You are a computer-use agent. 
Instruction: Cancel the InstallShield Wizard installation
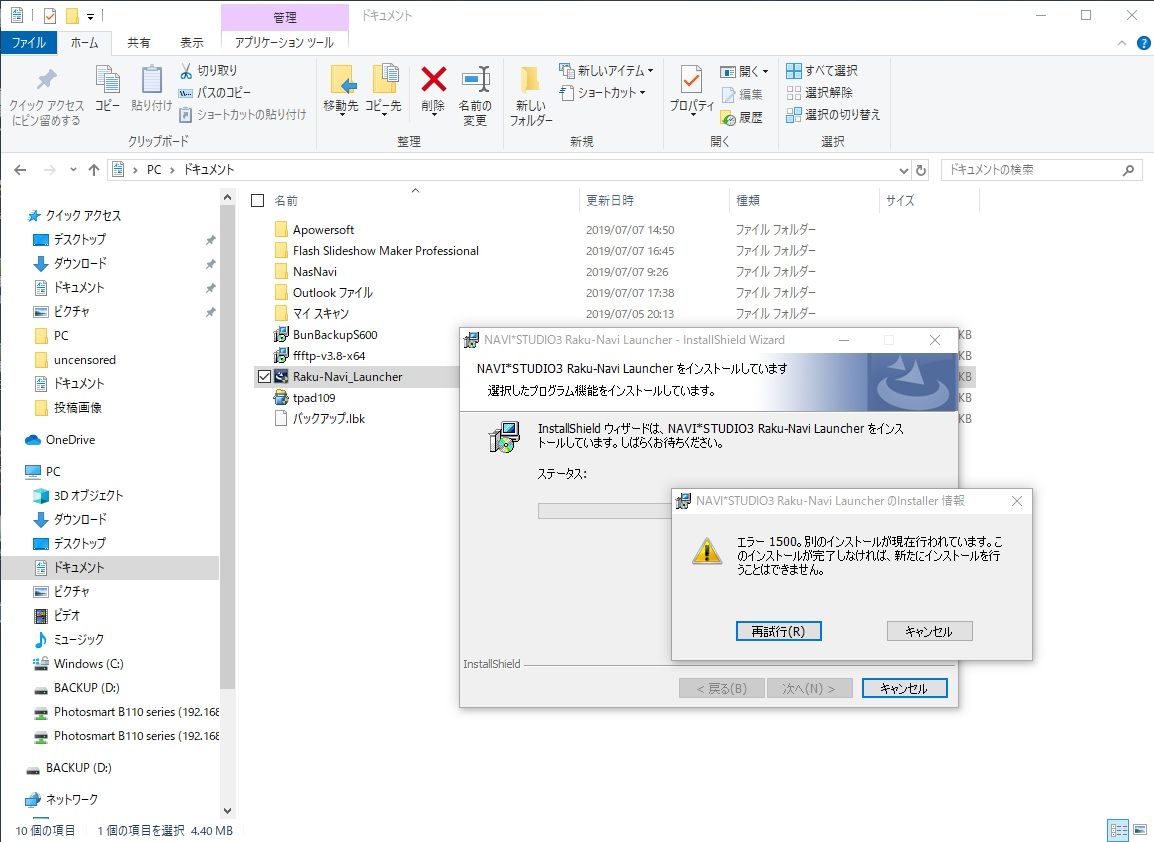pyautogui.click(x=905, y=688)
